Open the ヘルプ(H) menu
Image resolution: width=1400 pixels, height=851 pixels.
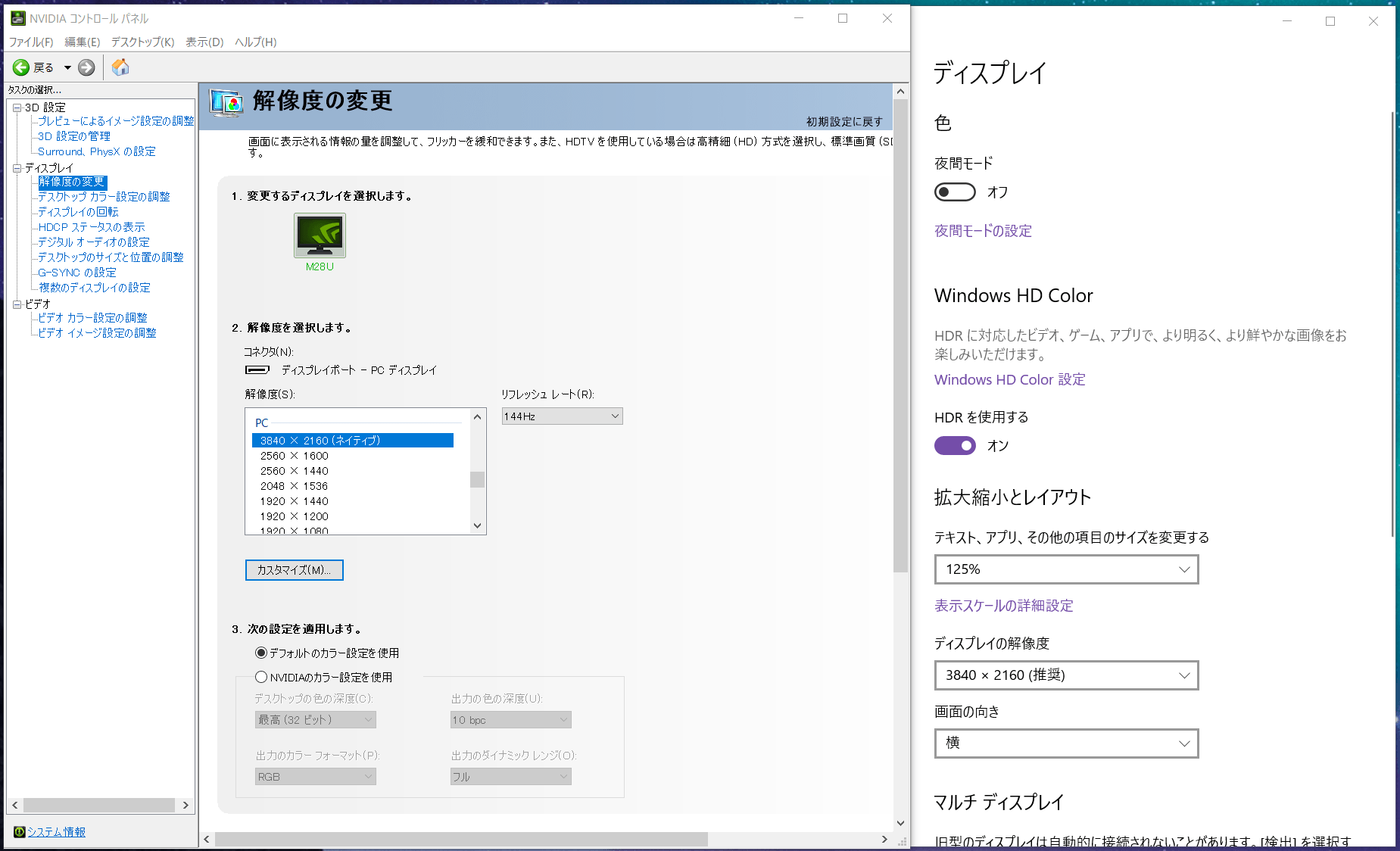pos(255,42)
